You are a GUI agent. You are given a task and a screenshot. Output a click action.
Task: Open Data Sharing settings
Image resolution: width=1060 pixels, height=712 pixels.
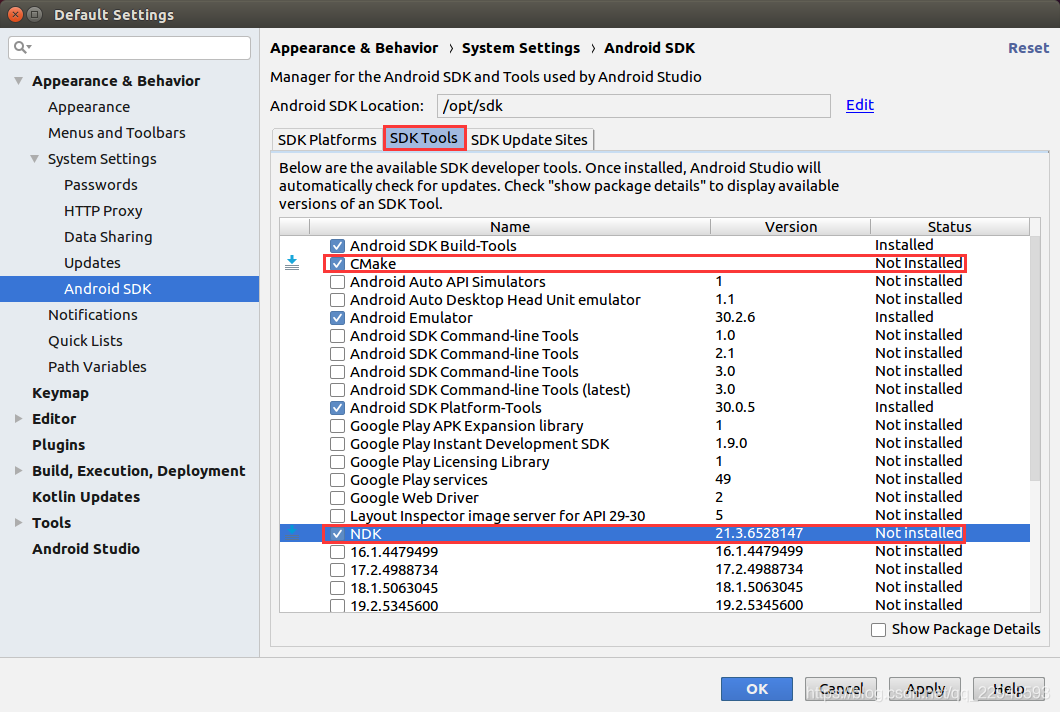pos(108,237)
